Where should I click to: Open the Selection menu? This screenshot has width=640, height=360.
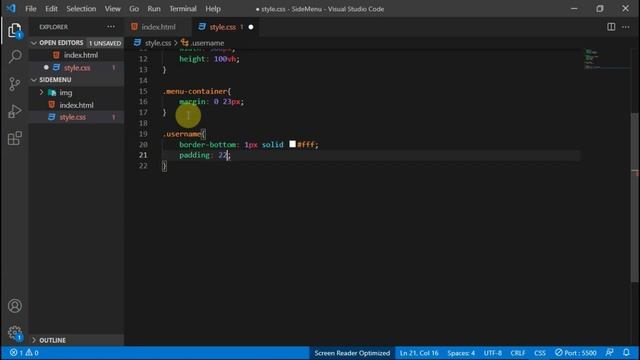pos(81,9)
